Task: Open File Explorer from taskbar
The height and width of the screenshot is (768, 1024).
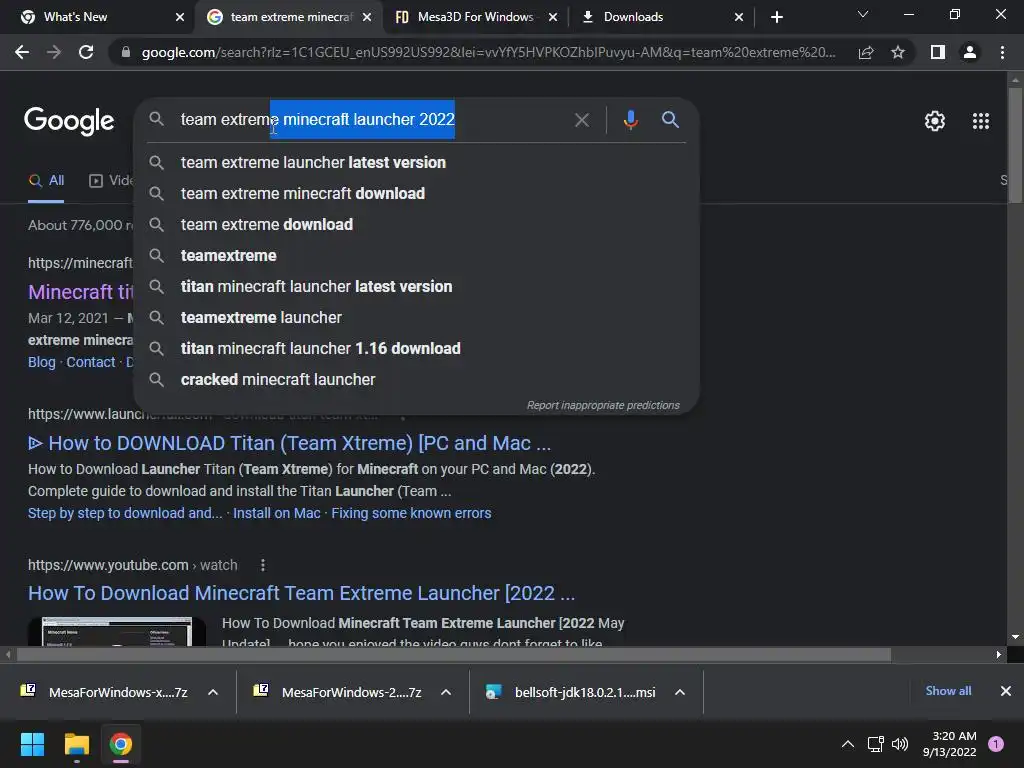Action: (x=76, y=744)
